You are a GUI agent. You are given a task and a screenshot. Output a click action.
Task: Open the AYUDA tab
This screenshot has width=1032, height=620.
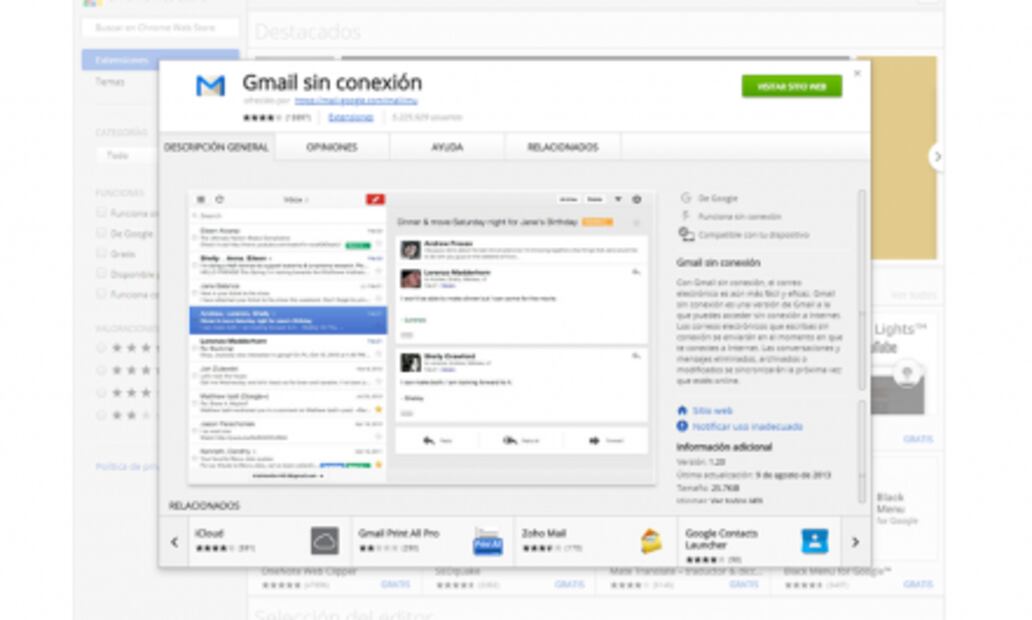448,146
